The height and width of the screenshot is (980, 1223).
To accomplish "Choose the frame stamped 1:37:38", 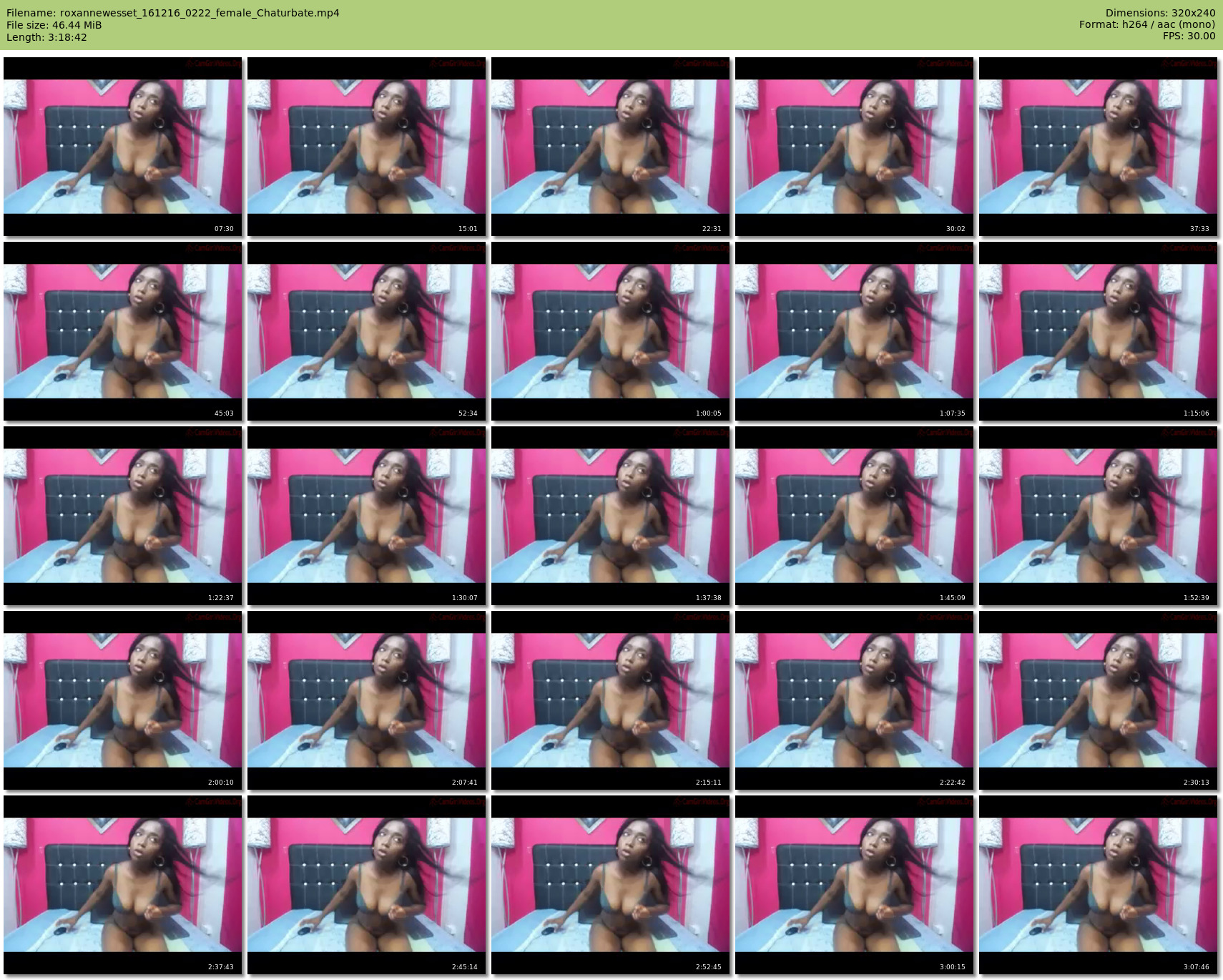I will coord(611,516).
